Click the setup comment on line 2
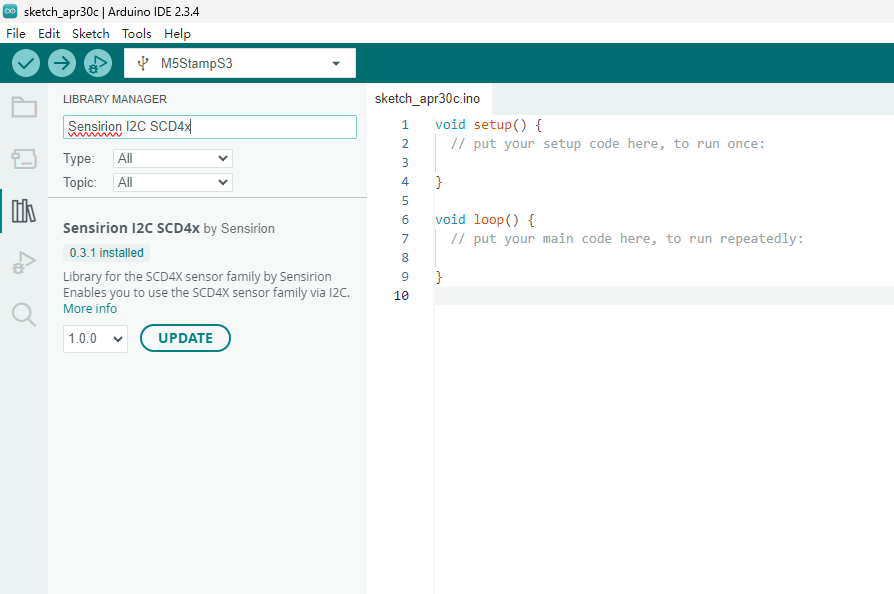Viewport: 894px width, 594px height. (608, 144)
